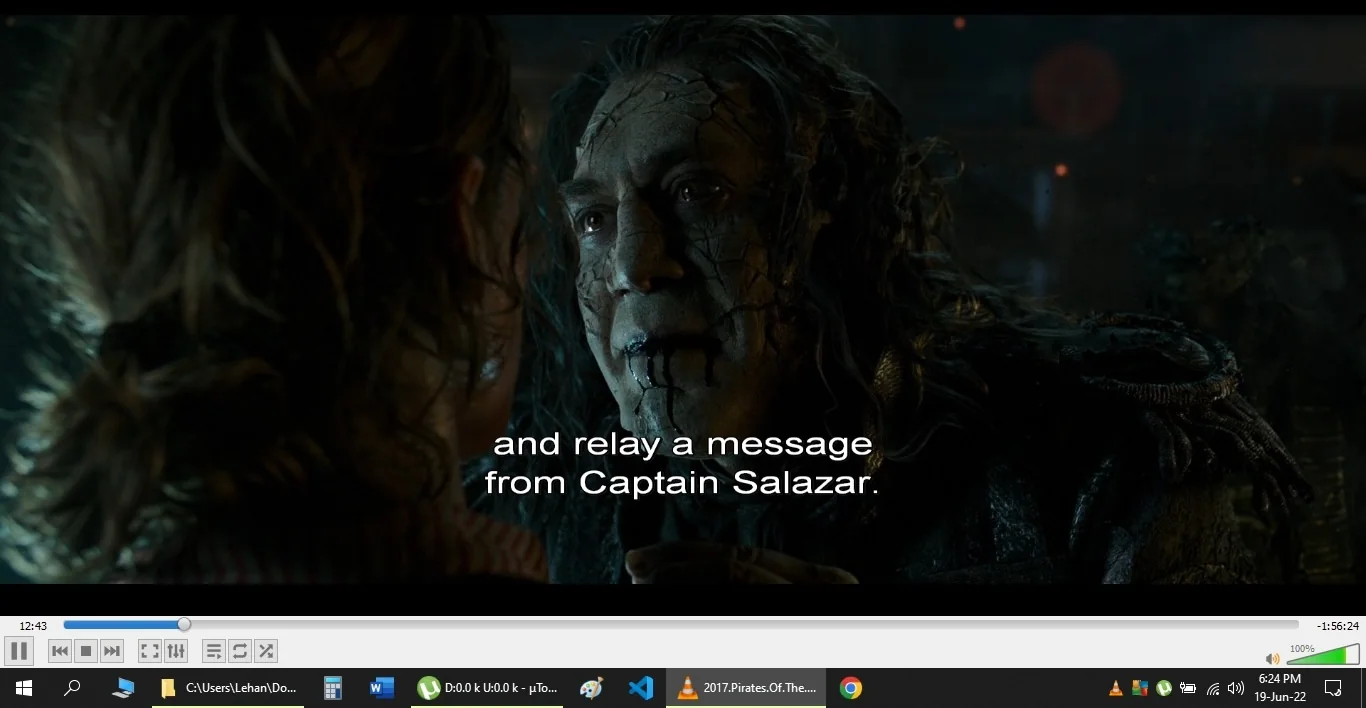The height and width of the screenshot is (708, 1366).
Task: Click the seek bar position handle
Action: 184,624
